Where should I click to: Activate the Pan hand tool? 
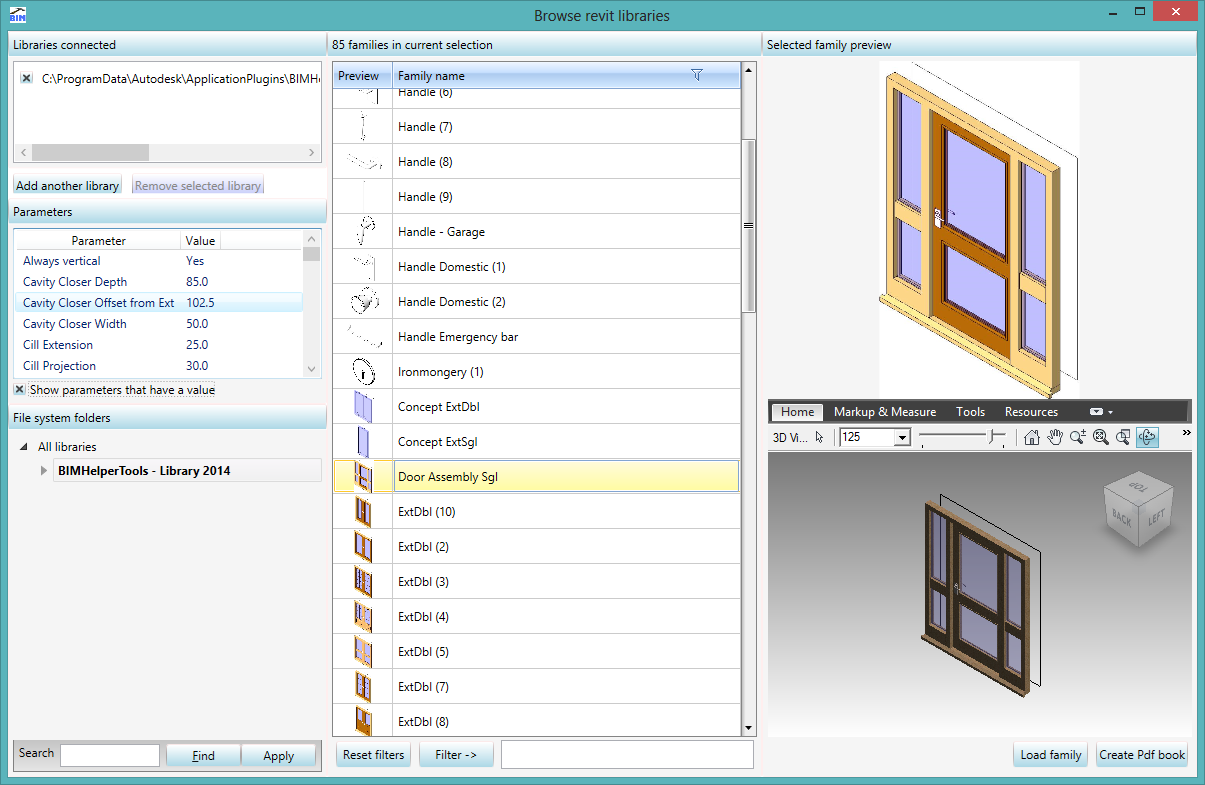(1055, 437)
